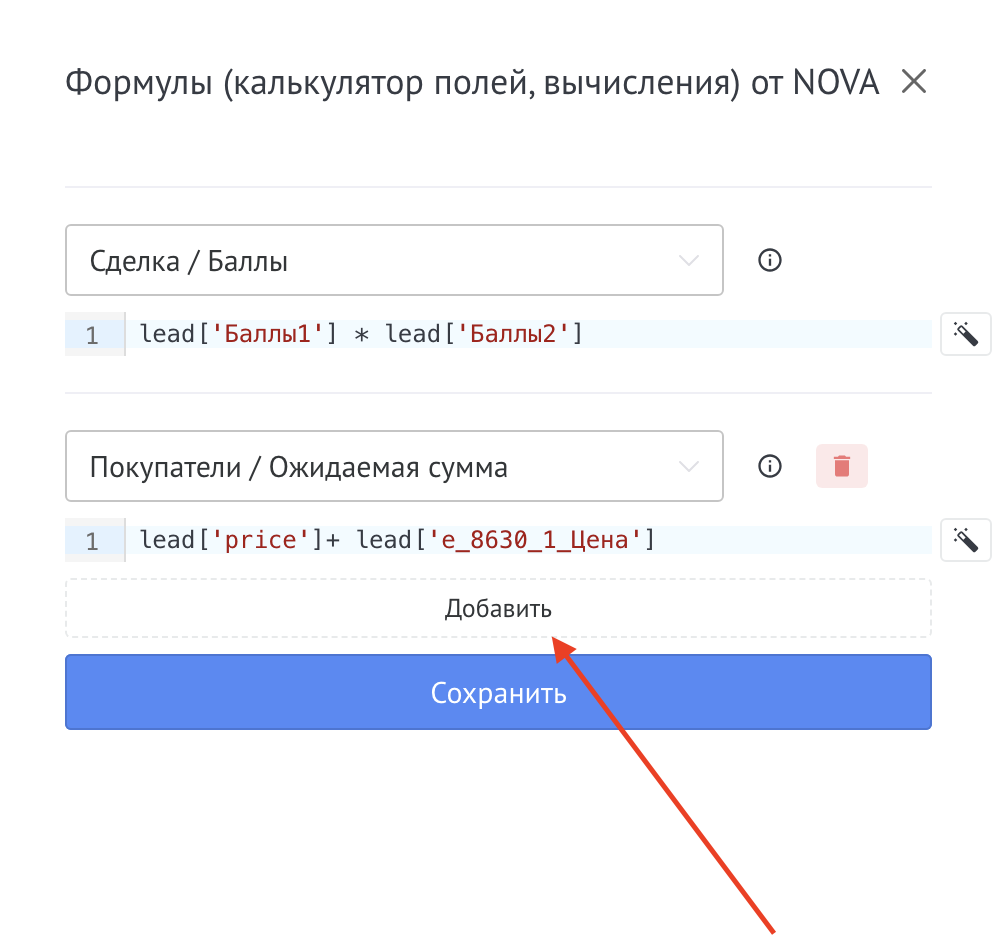Show info for the 'Ожидаемая сумма' formula

pos(769,467)
